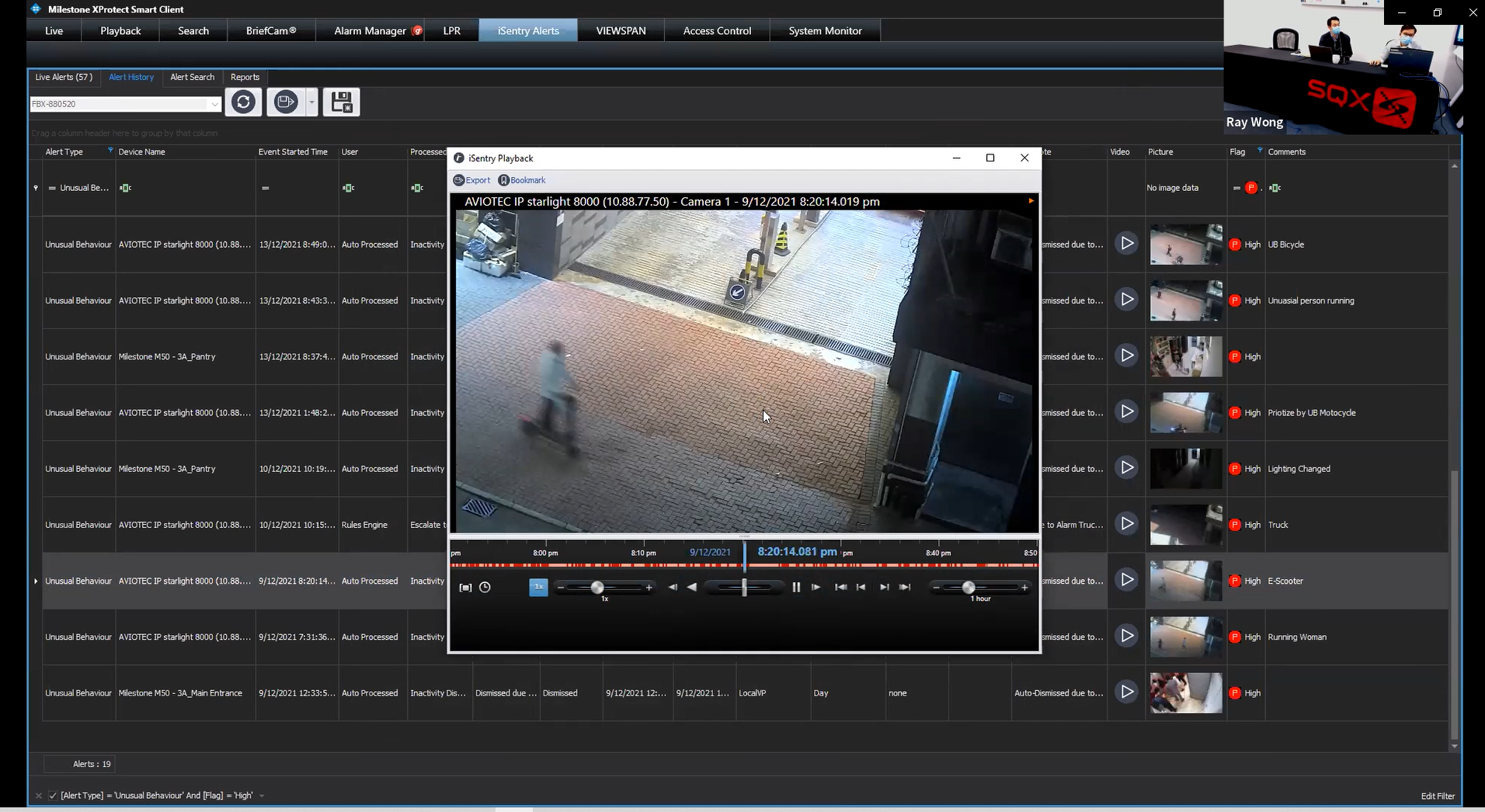The width and height of the screenshot is (1485, 812).
Task: Switch to the Alert Search tab
Action: (x=192, y=77)
